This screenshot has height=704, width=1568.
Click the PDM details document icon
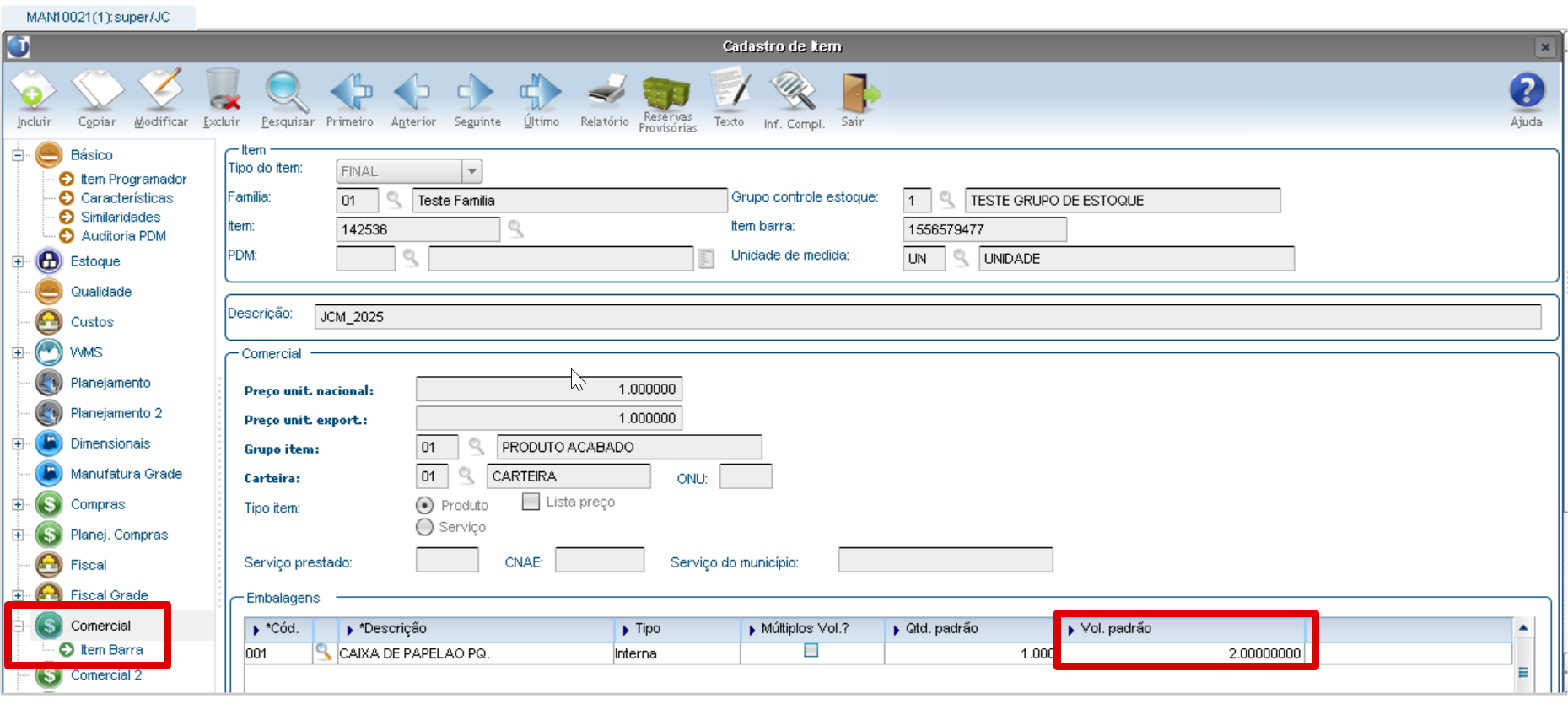(707, 259)
